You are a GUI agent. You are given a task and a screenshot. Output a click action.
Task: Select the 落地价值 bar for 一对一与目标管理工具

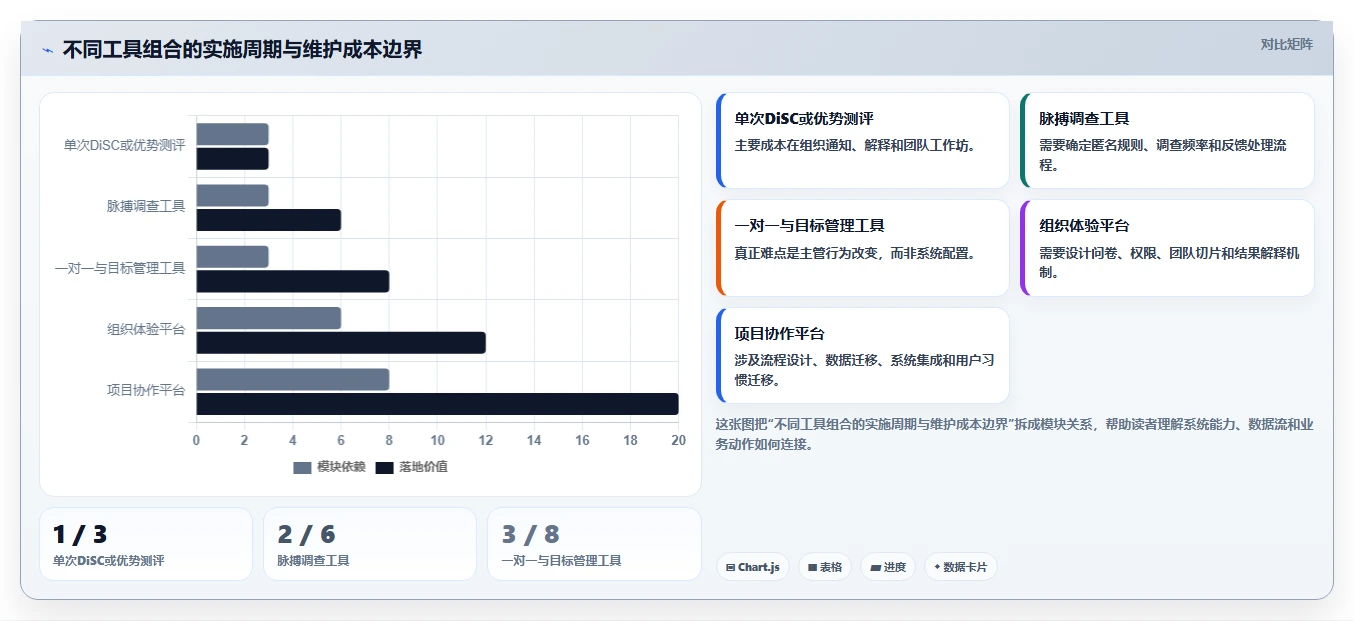(292, 281)
